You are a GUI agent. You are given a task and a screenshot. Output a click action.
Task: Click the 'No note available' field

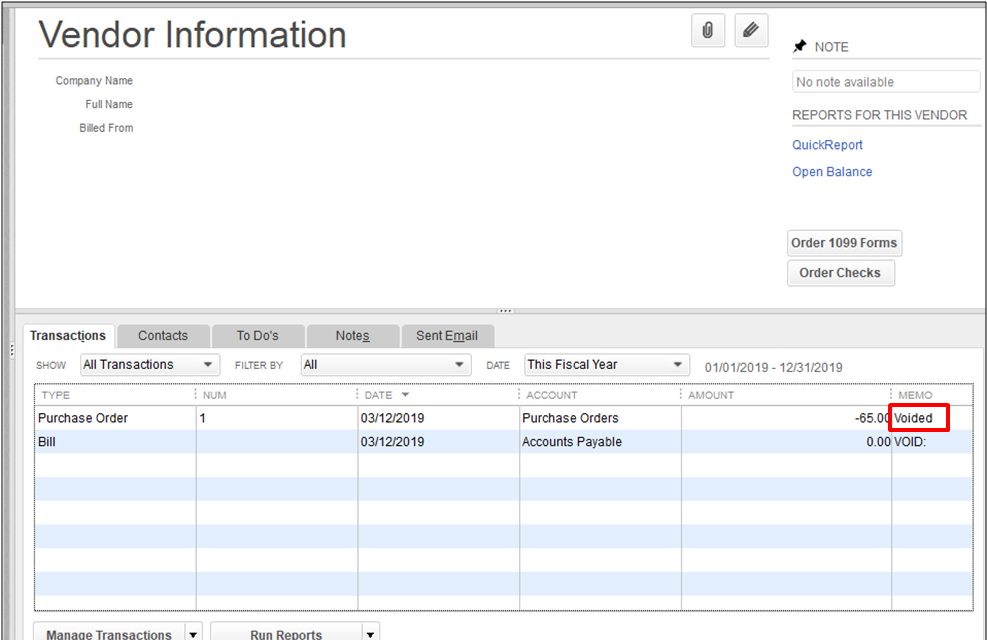click(886, 82)
